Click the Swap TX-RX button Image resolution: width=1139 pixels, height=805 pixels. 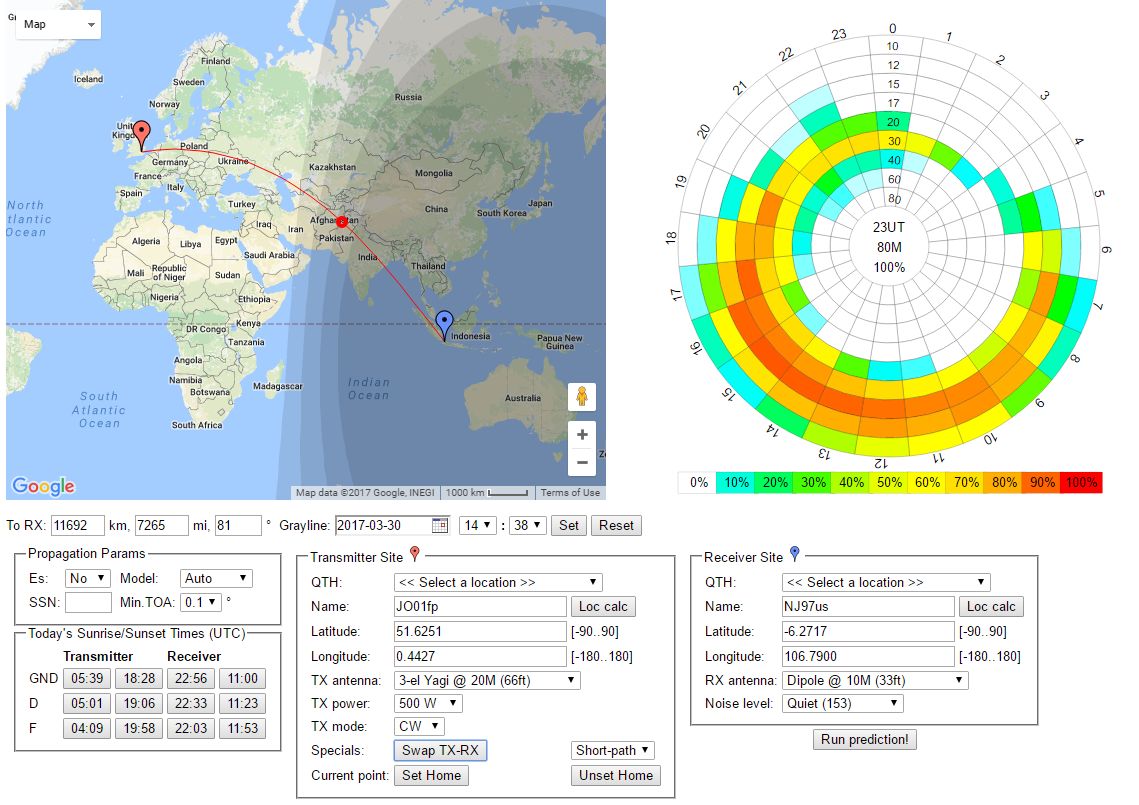coord(441,750)
